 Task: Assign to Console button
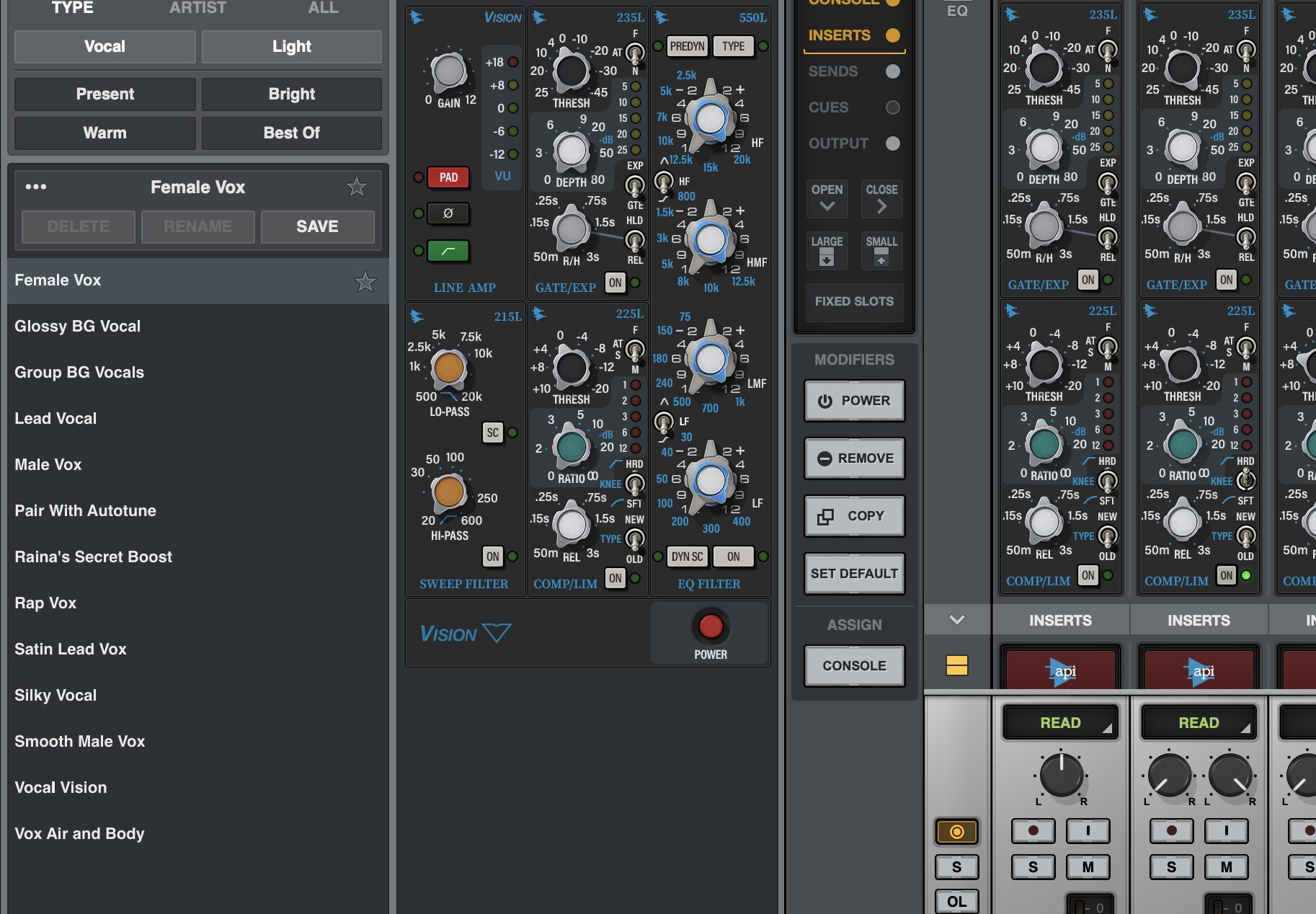coord(854,665)
